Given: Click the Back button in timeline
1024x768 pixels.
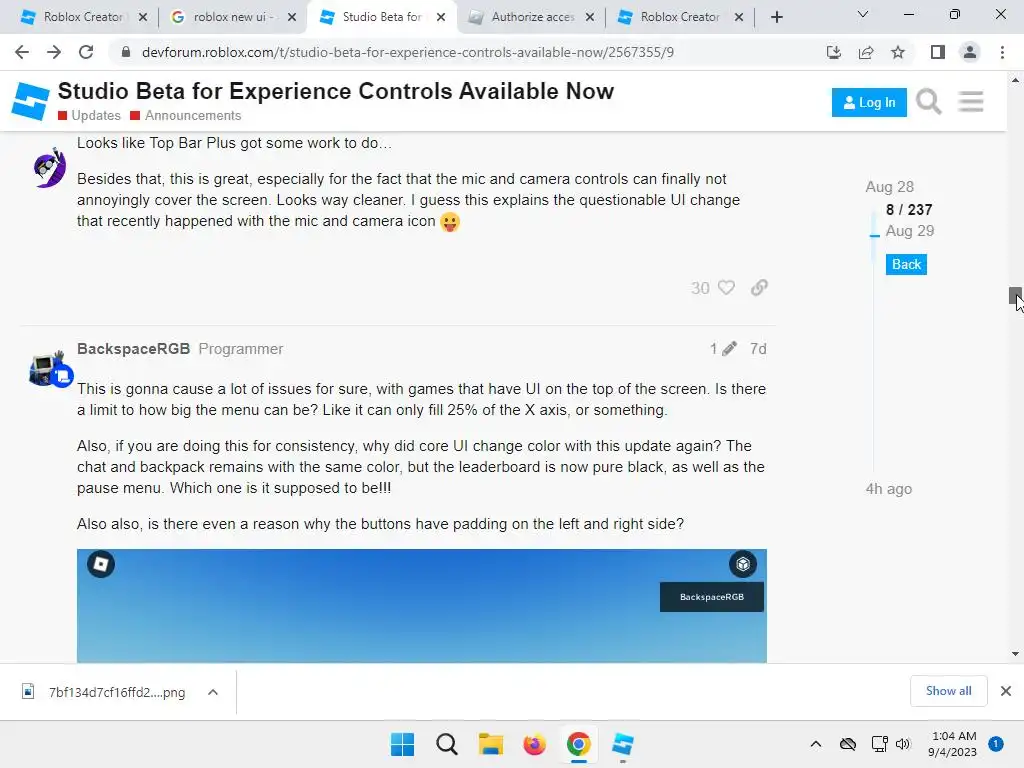Looking at the screenshot, I should 906,264.
